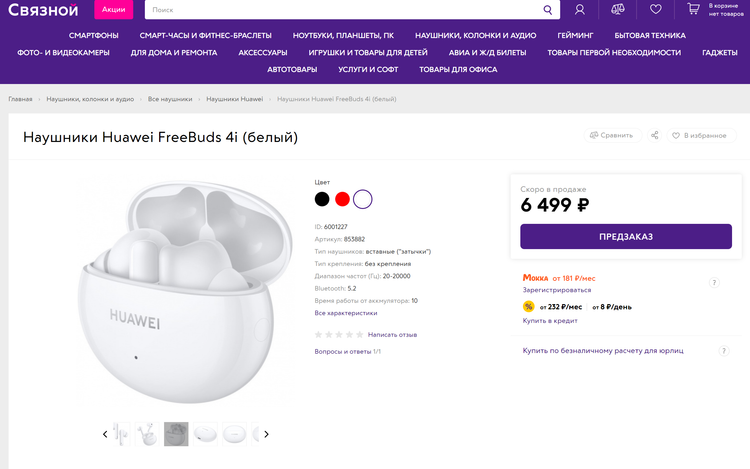The height and width of the screenshot is (469, 750).
Task: Show next thumbnails with right arrow
Action: pos(266,434)
